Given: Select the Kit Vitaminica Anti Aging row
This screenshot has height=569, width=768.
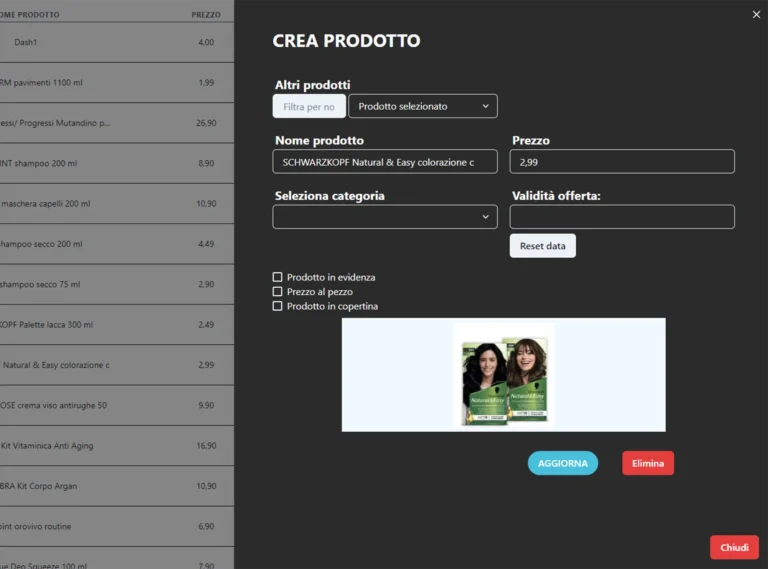Looking at the screenshot, I should pyautogui.click(x=117, y=446).
